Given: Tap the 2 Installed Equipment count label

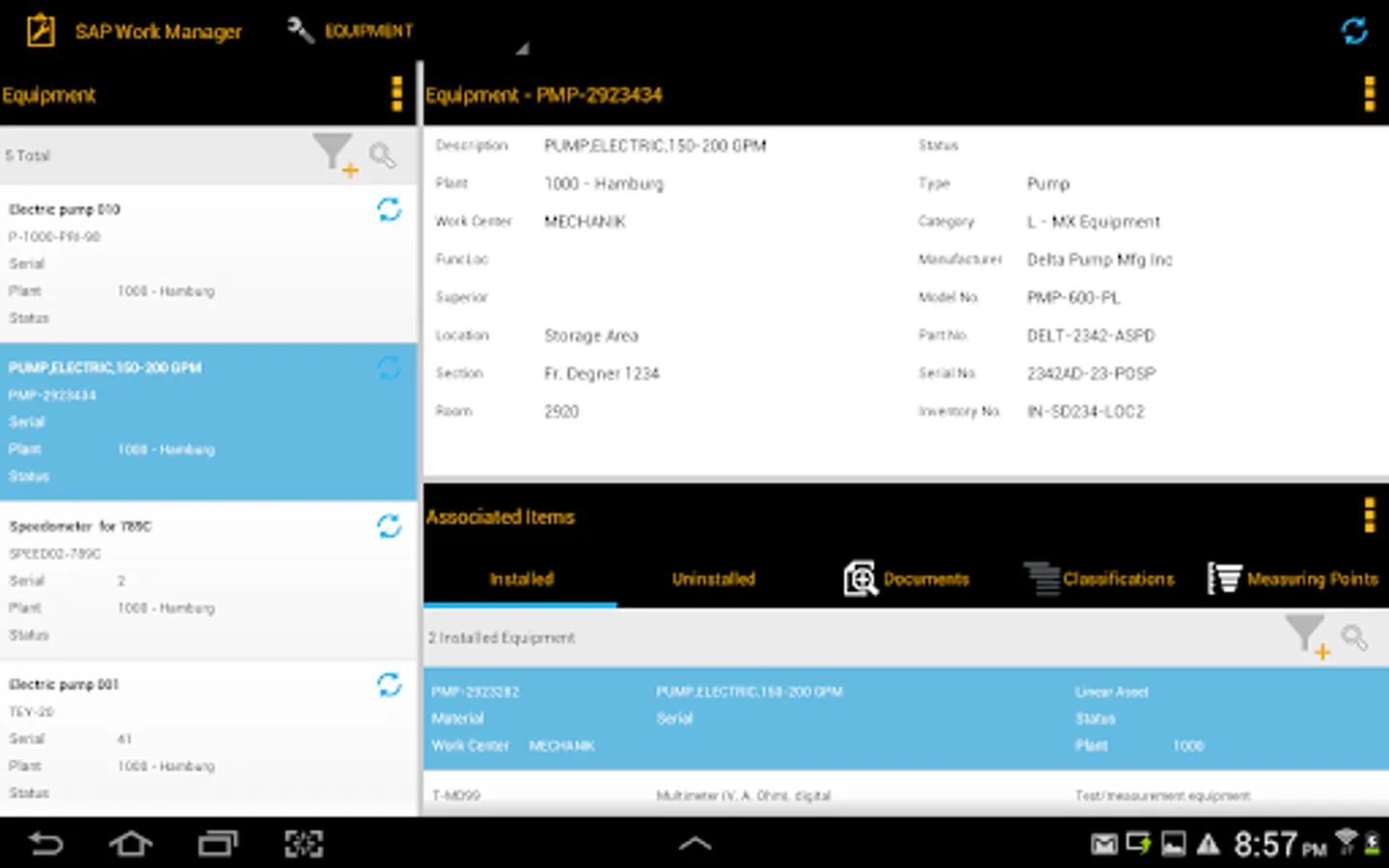Looking at the screenshot, I should 502,637.
